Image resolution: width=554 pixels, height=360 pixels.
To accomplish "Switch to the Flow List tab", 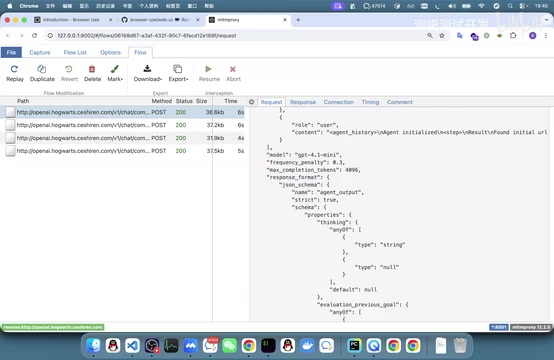I will pyautogui.click(x=75, y=52).
